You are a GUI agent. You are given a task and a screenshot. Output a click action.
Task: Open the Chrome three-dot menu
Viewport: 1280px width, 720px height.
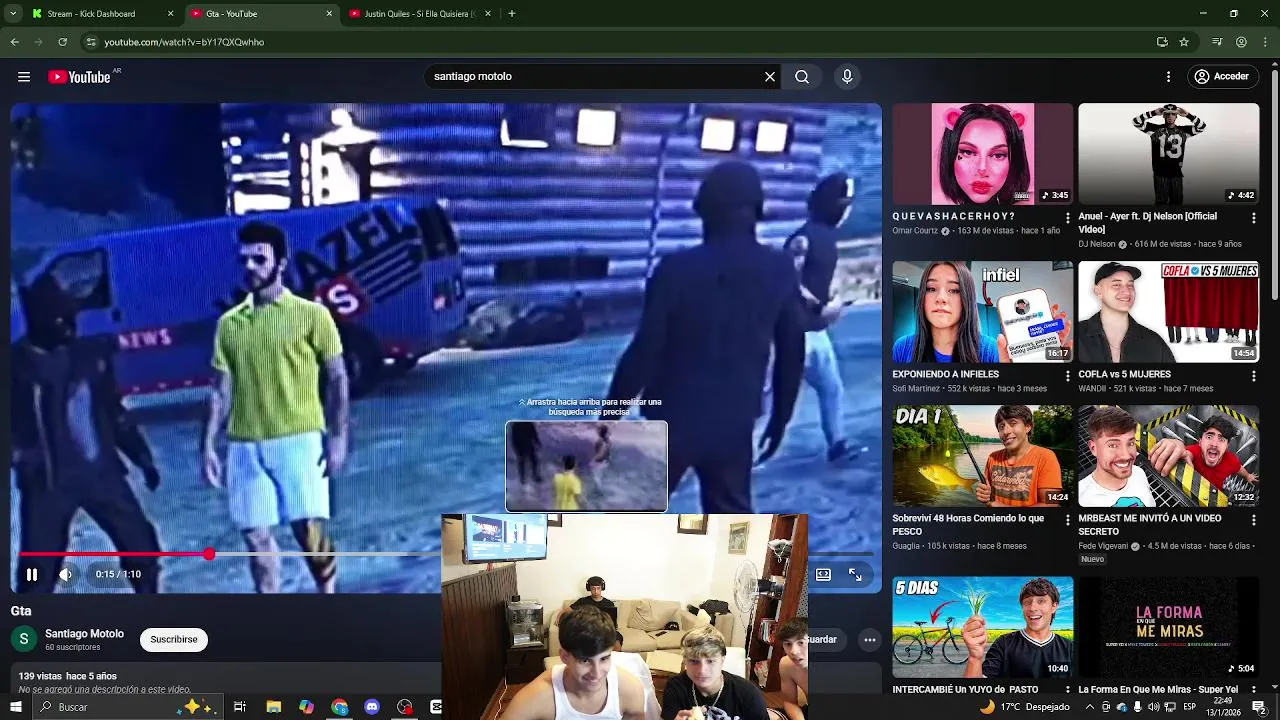coord(1266,42)
